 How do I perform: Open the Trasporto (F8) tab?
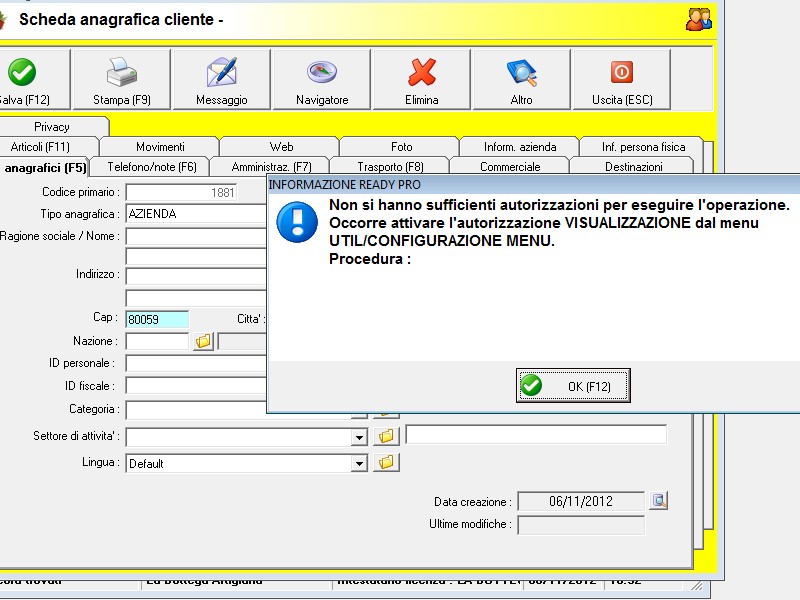[390, 167]
